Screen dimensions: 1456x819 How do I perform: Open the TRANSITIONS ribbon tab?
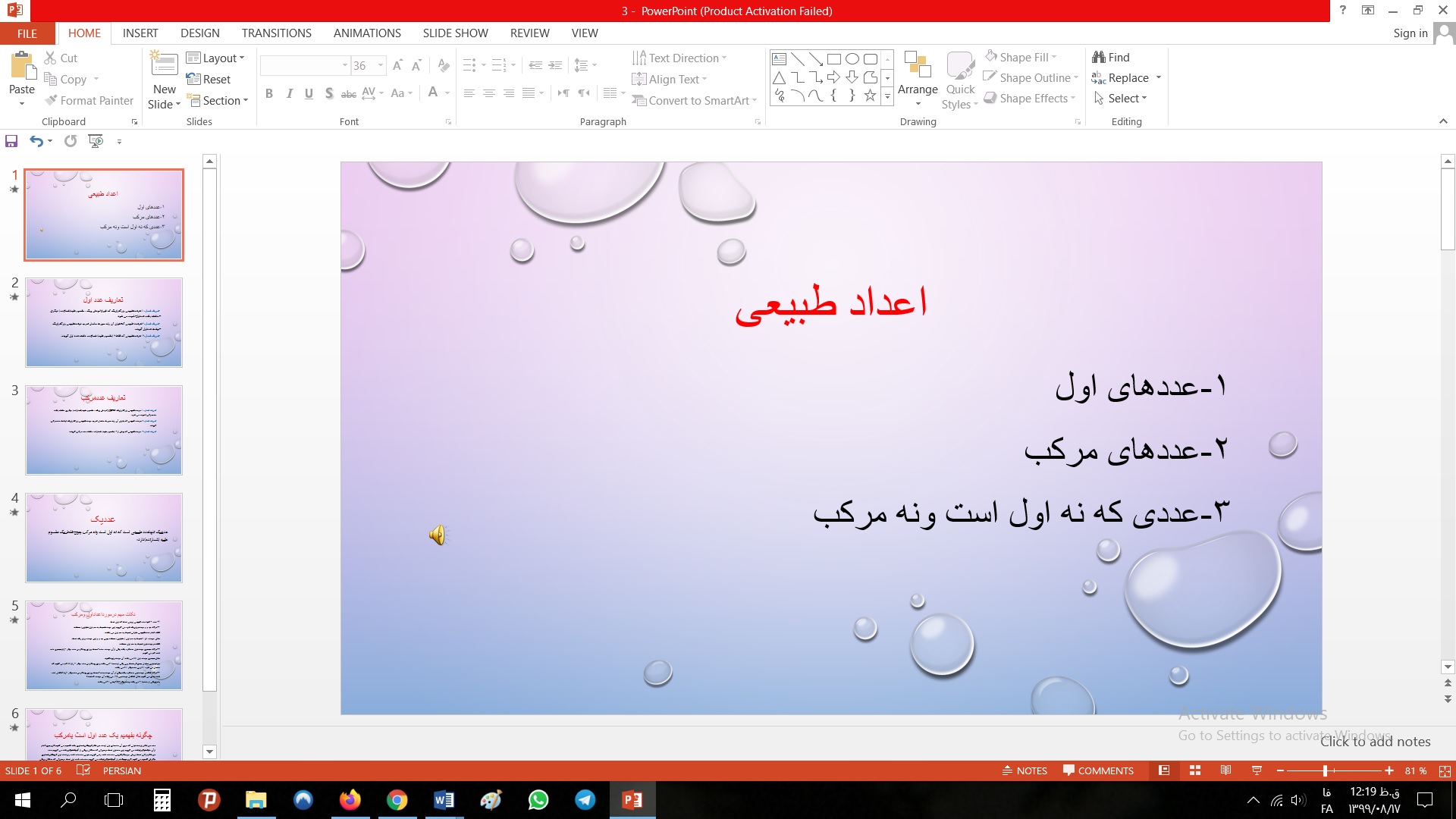click(x=276, y=33)
